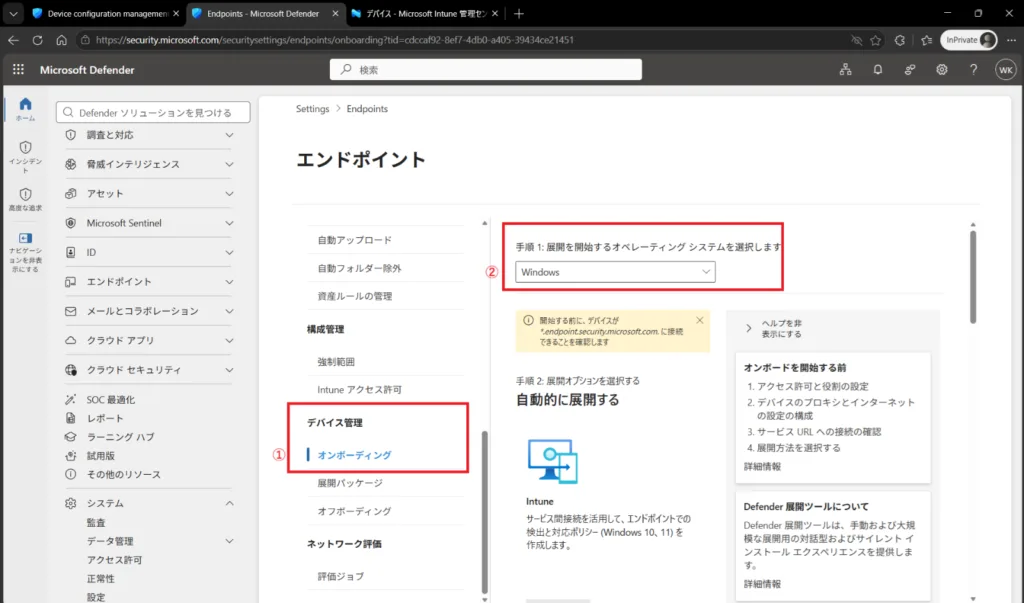Expand ID navigation group

click(x=229, y=252)
